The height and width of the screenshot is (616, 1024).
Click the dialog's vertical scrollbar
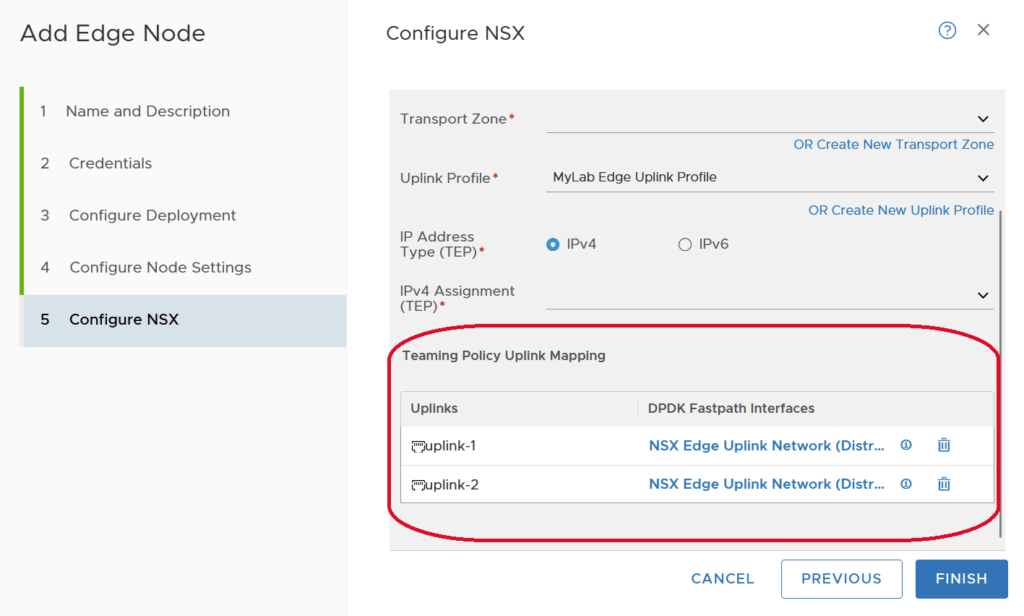click(1000, 370)
